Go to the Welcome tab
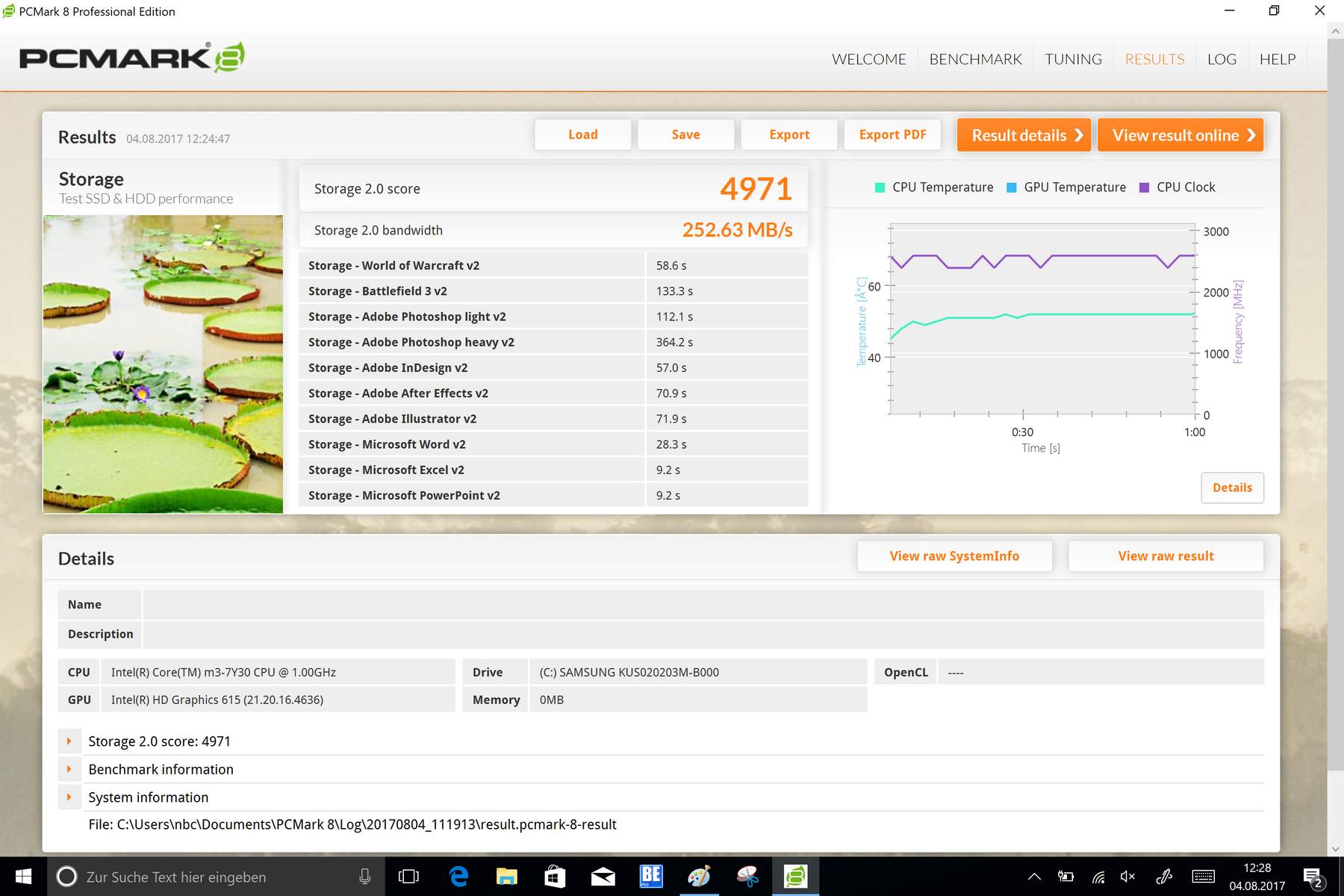This screenshot has height=896, width=1344. tap(869, 59)
